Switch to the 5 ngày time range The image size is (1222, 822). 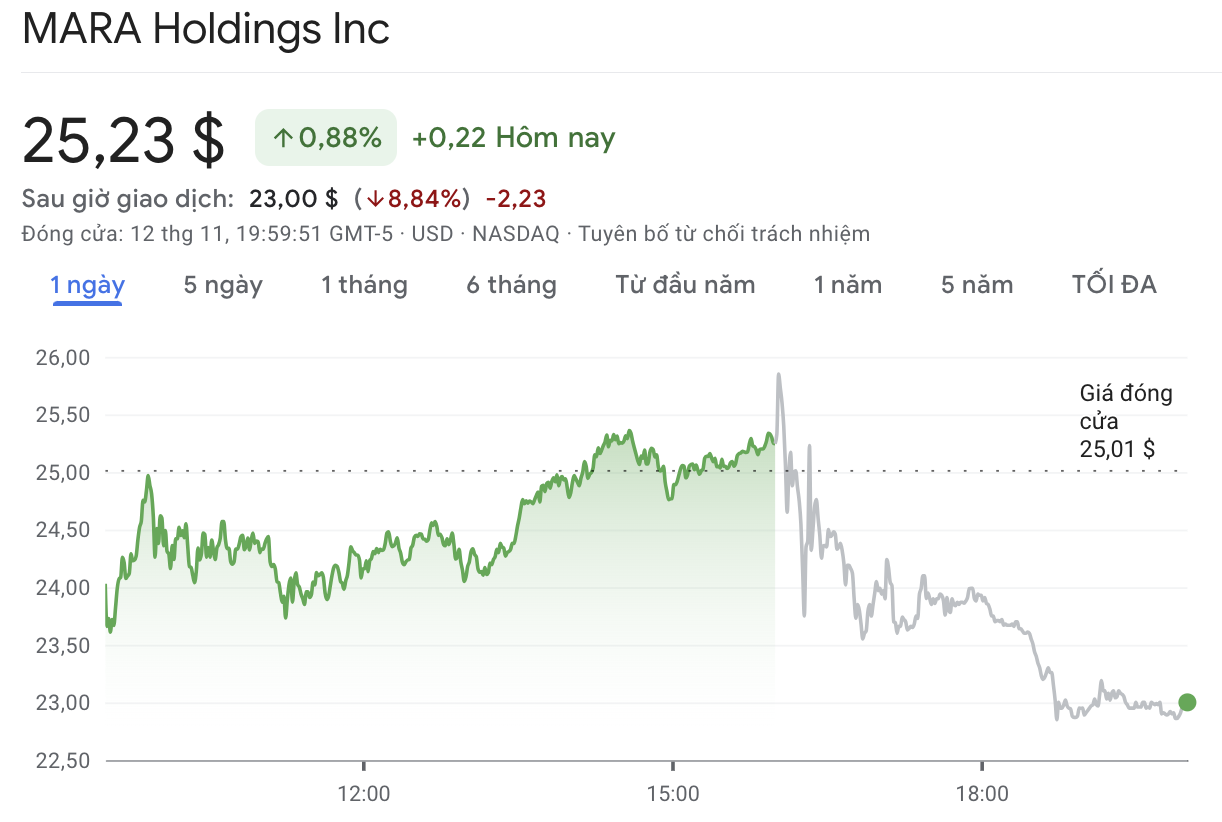pos(221,285)
